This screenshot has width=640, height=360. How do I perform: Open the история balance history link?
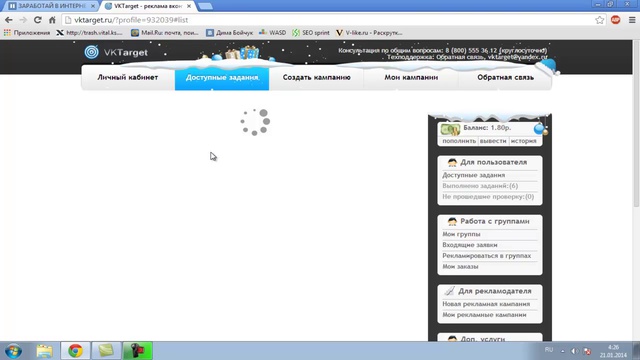coord(523,141)
